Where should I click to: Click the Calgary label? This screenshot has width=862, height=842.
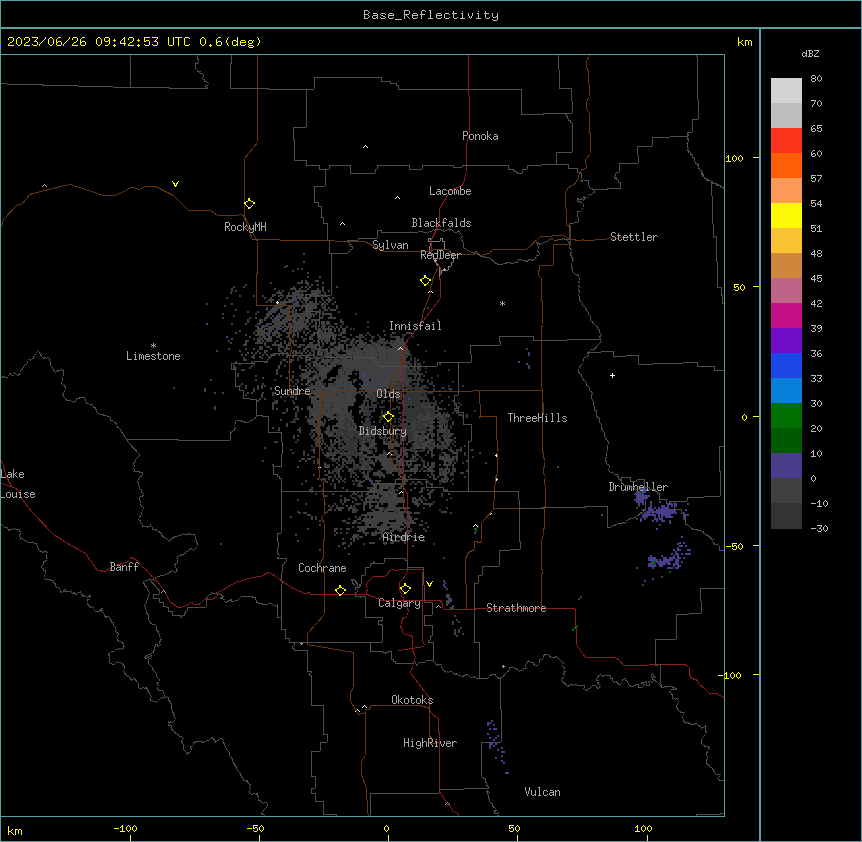[x=399, y=603]
